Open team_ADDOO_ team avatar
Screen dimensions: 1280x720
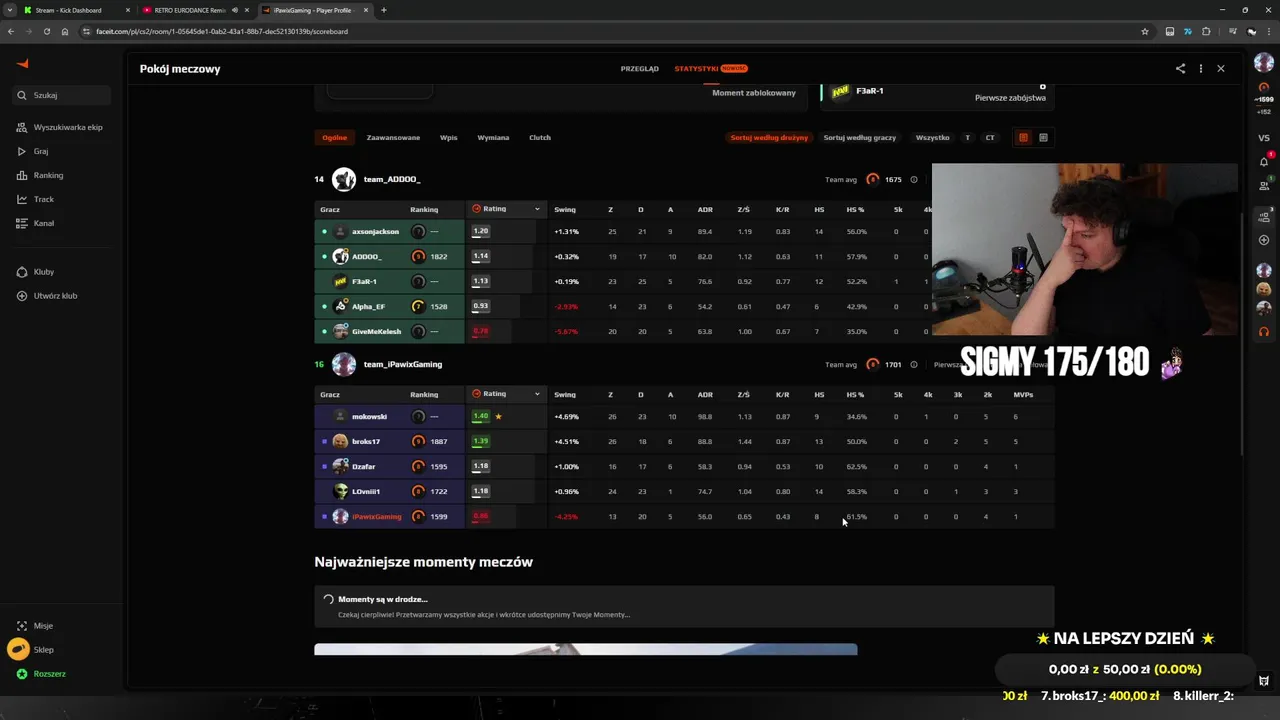pyautogui.click(x=344, y=179)
